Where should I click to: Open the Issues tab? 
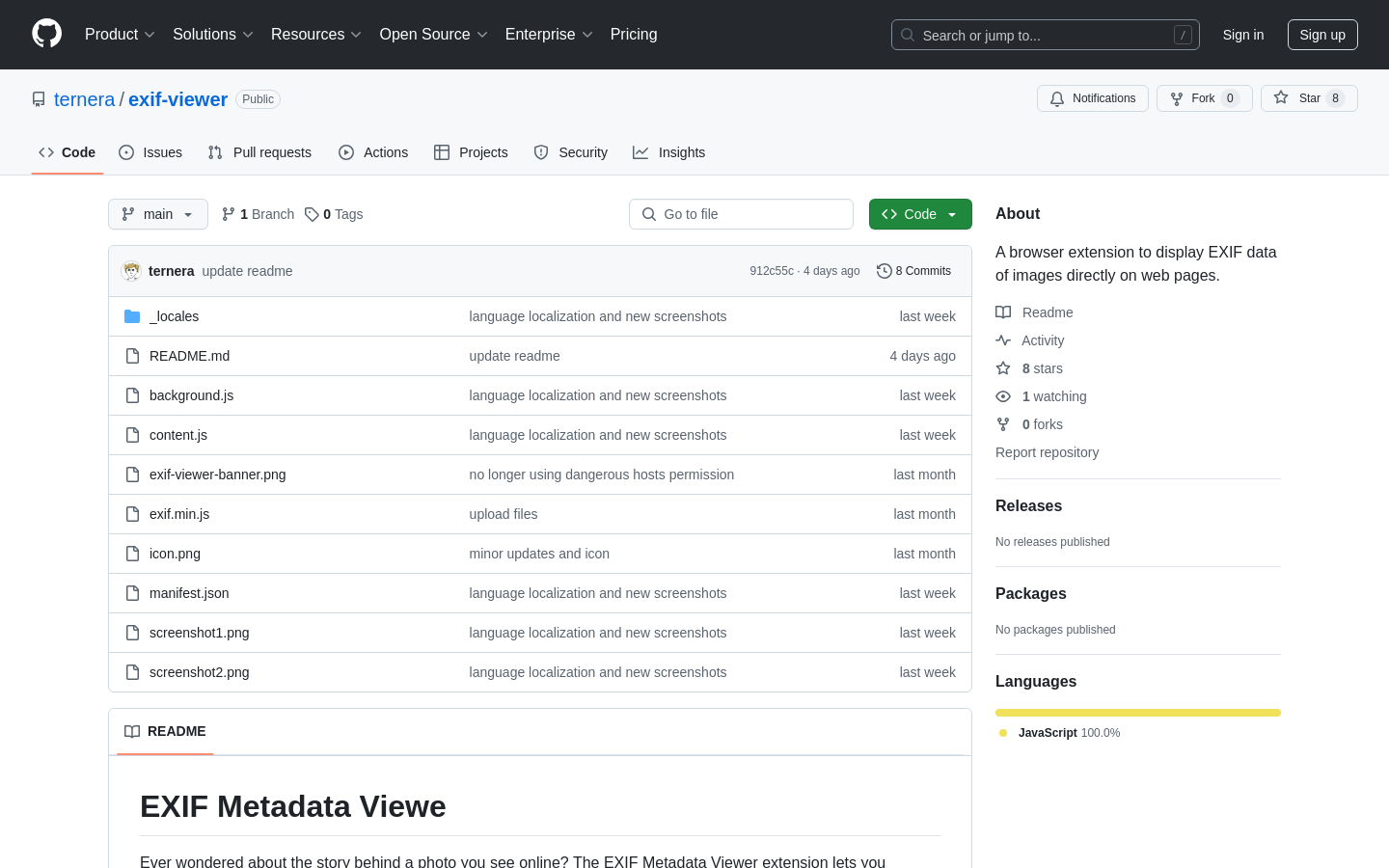pyautogui.click(x=150, y=152)
